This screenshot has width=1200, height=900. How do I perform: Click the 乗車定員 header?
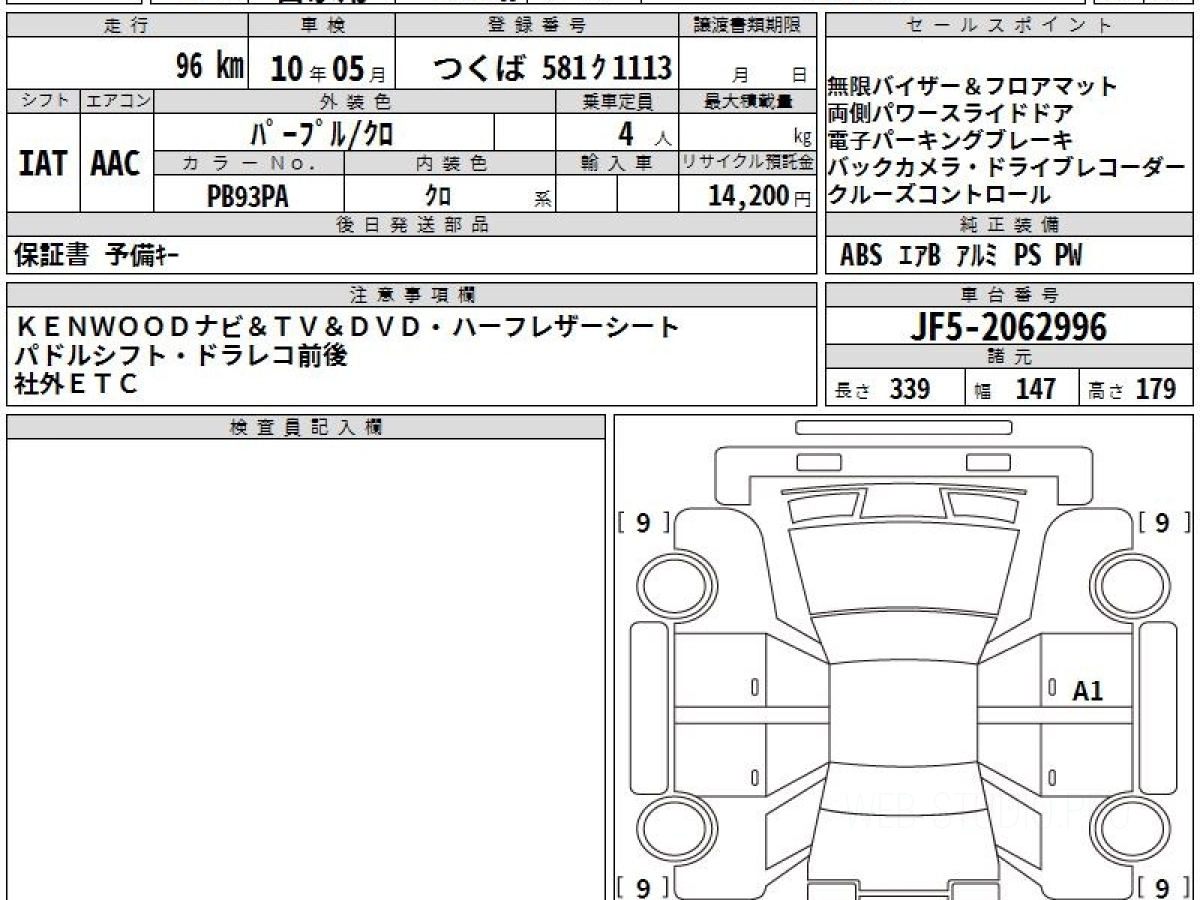[617, 101]
